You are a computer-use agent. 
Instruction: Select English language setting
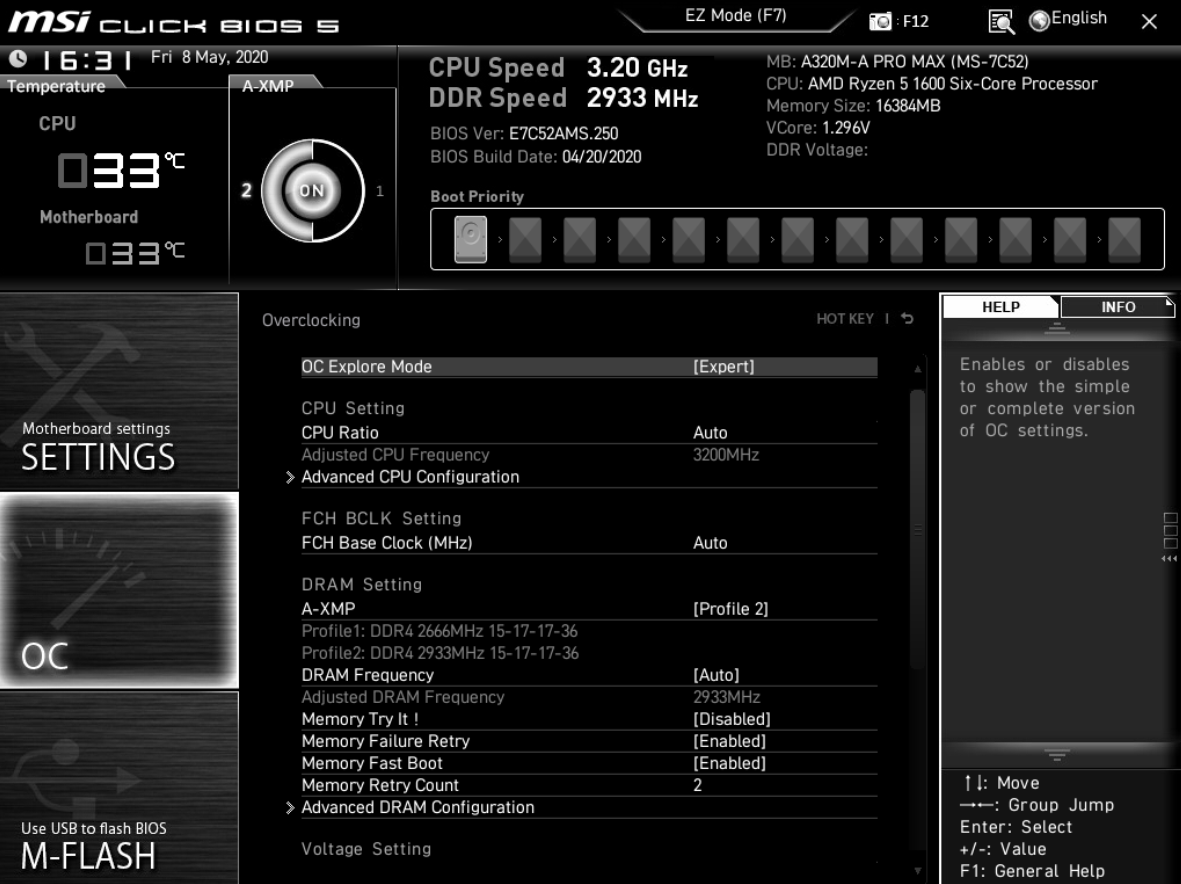tap(1079, 18)
